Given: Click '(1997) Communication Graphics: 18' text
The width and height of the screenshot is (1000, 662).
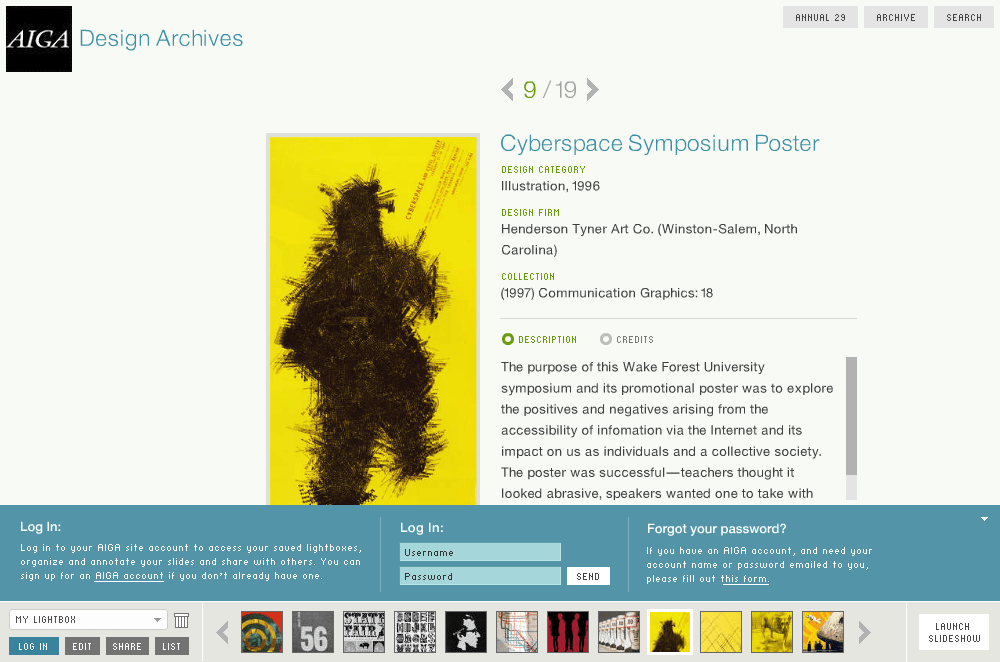Looking at the screenshot, I should (x=607, y=293).
